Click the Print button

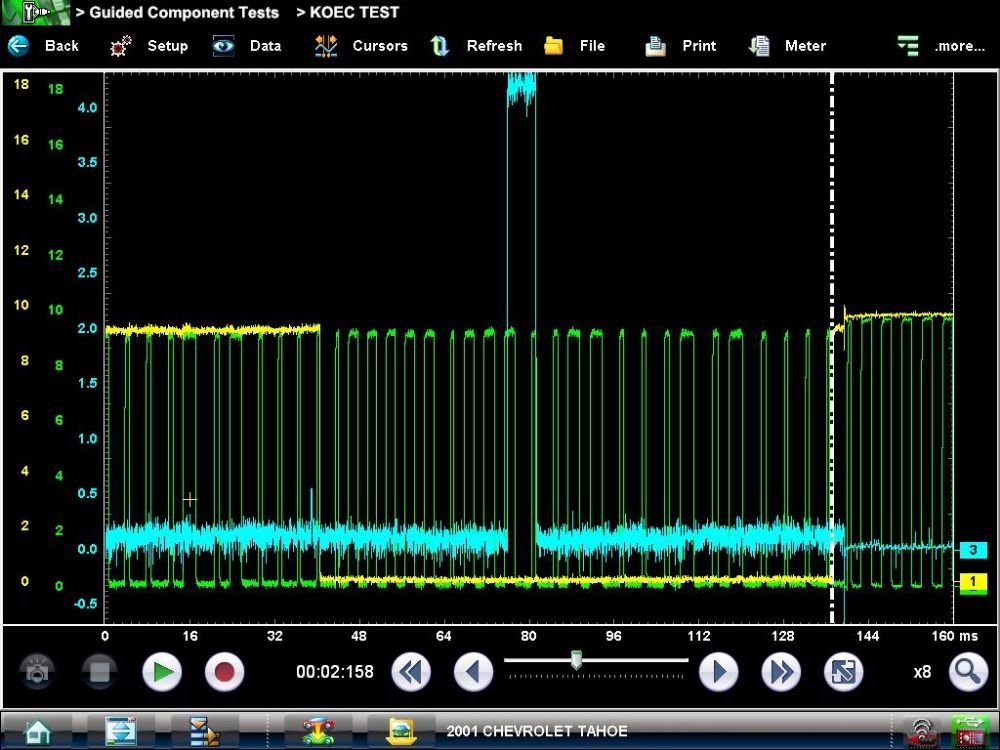[681, 46]
